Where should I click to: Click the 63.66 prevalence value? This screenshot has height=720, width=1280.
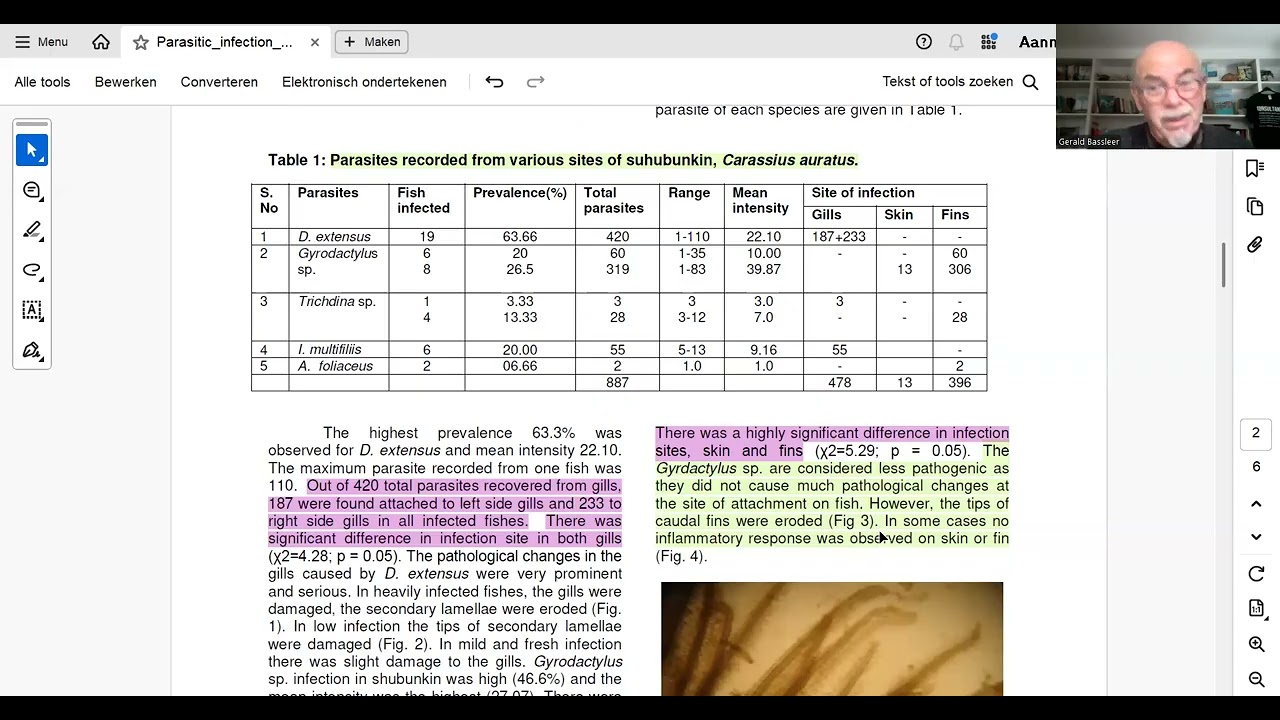tap(520, 237)
